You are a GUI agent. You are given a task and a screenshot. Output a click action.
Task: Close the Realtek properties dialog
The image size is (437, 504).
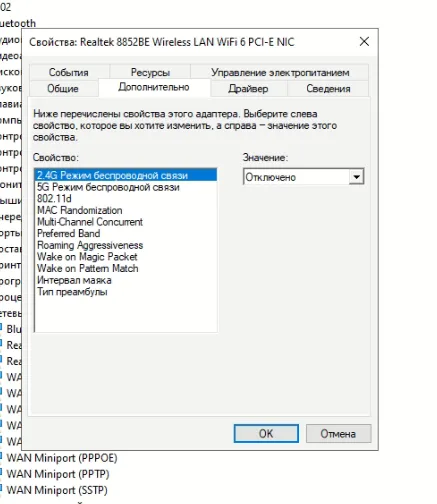tap(364, 42)
